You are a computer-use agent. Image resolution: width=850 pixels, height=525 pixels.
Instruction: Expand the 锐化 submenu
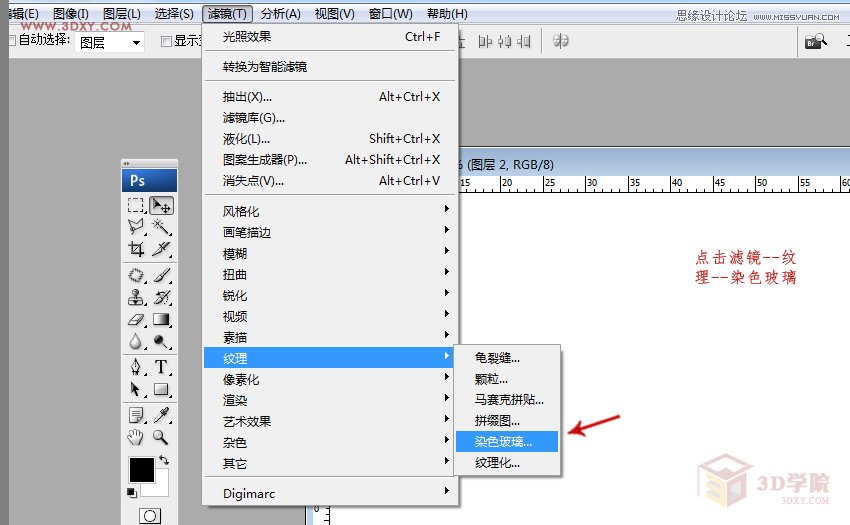coord(331,295)
